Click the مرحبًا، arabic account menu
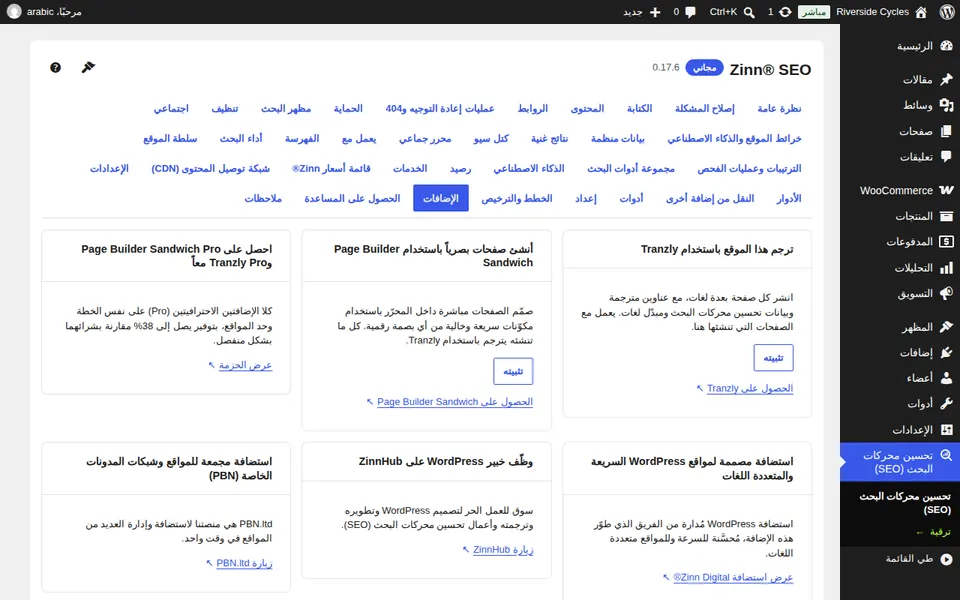The image size is (960, 600). tap(45, 12)
